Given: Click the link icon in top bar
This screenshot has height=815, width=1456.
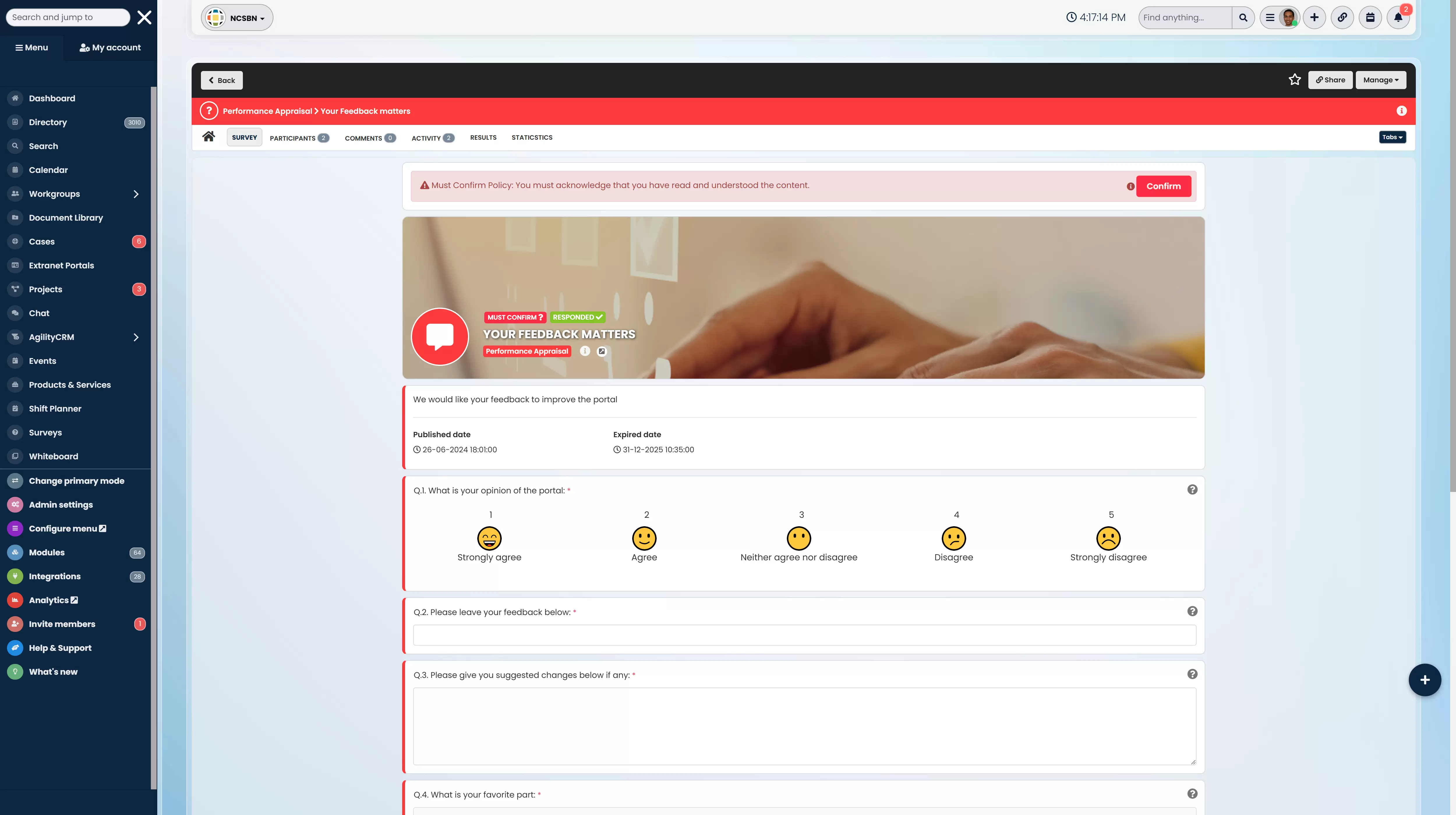Looking at the screenshot, I should tap(1342, 17).
